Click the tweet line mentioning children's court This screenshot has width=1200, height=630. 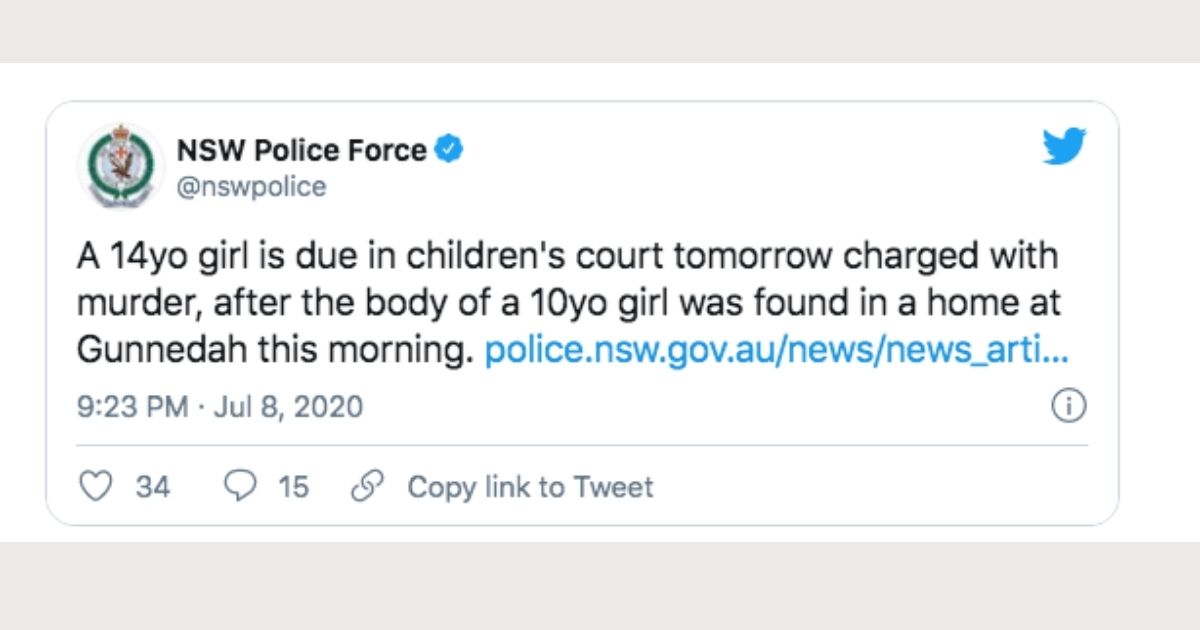(x=566, y=259)
